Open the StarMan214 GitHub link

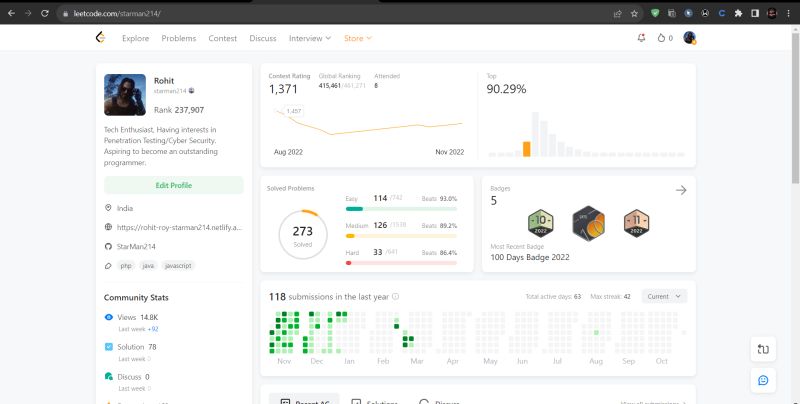pos(136,246)
